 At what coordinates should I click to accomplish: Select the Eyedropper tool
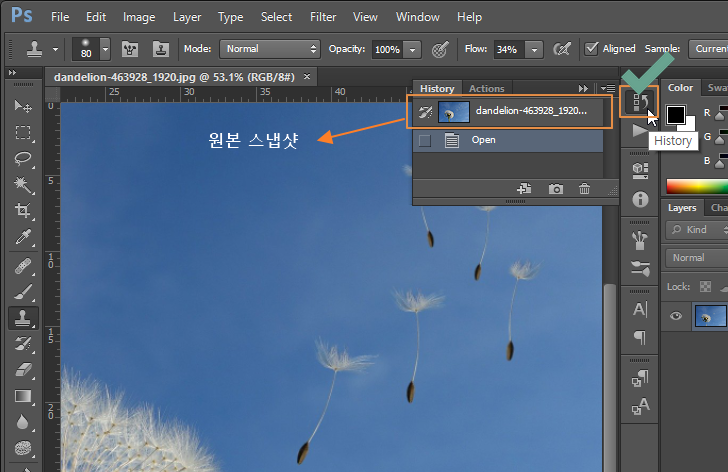pos(22,237)
